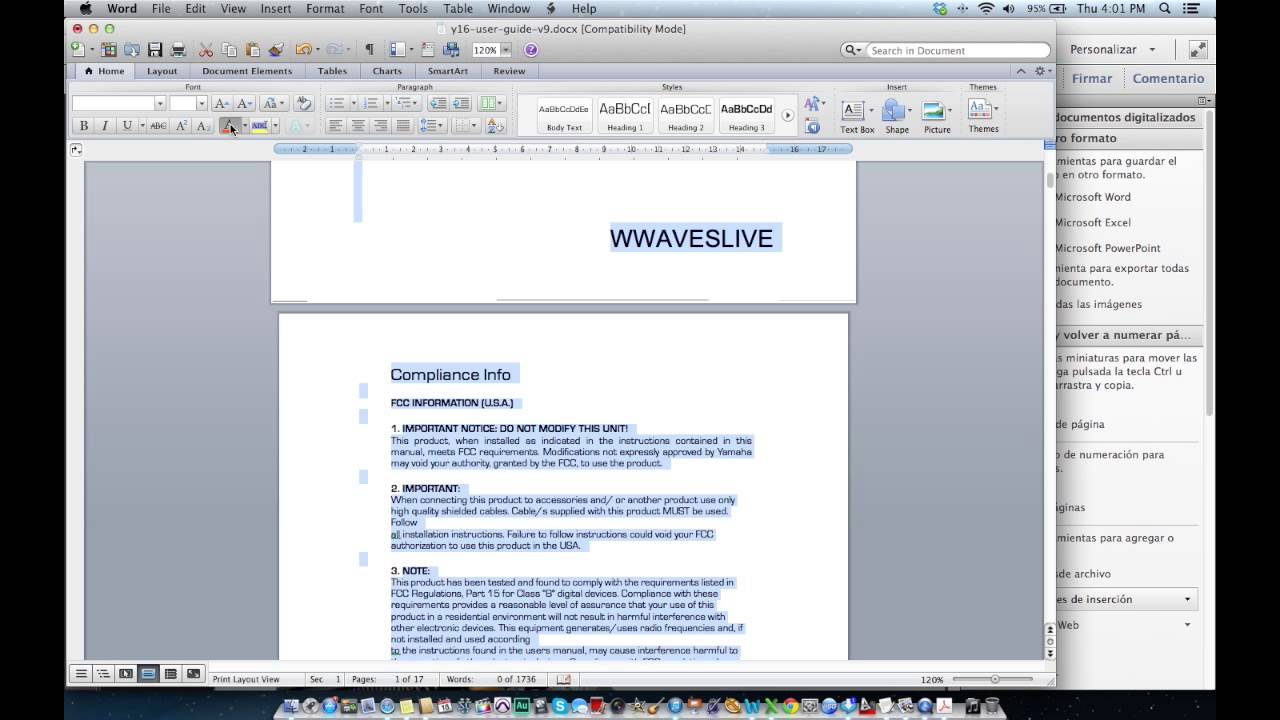The image size is (1280, 720).
Task: Open the Themes gallery
Action: (x=983, y=116)
